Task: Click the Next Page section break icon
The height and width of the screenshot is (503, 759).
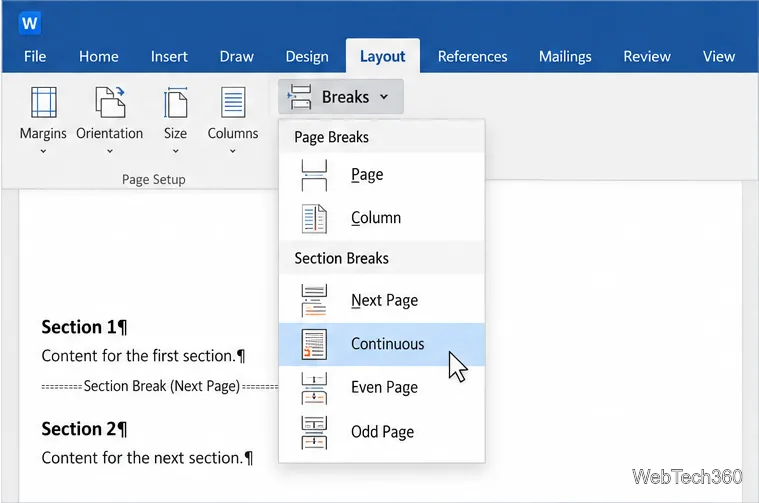Action: click(314, 301)
